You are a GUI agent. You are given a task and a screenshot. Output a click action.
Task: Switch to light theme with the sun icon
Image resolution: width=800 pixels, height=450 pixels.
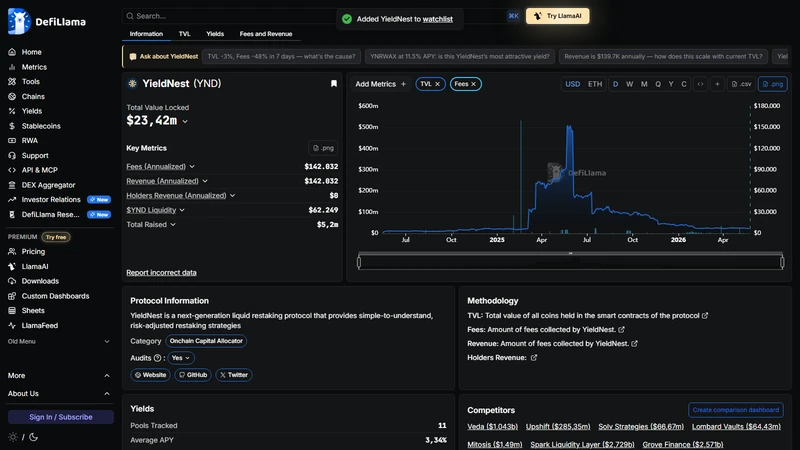[13, 437]
